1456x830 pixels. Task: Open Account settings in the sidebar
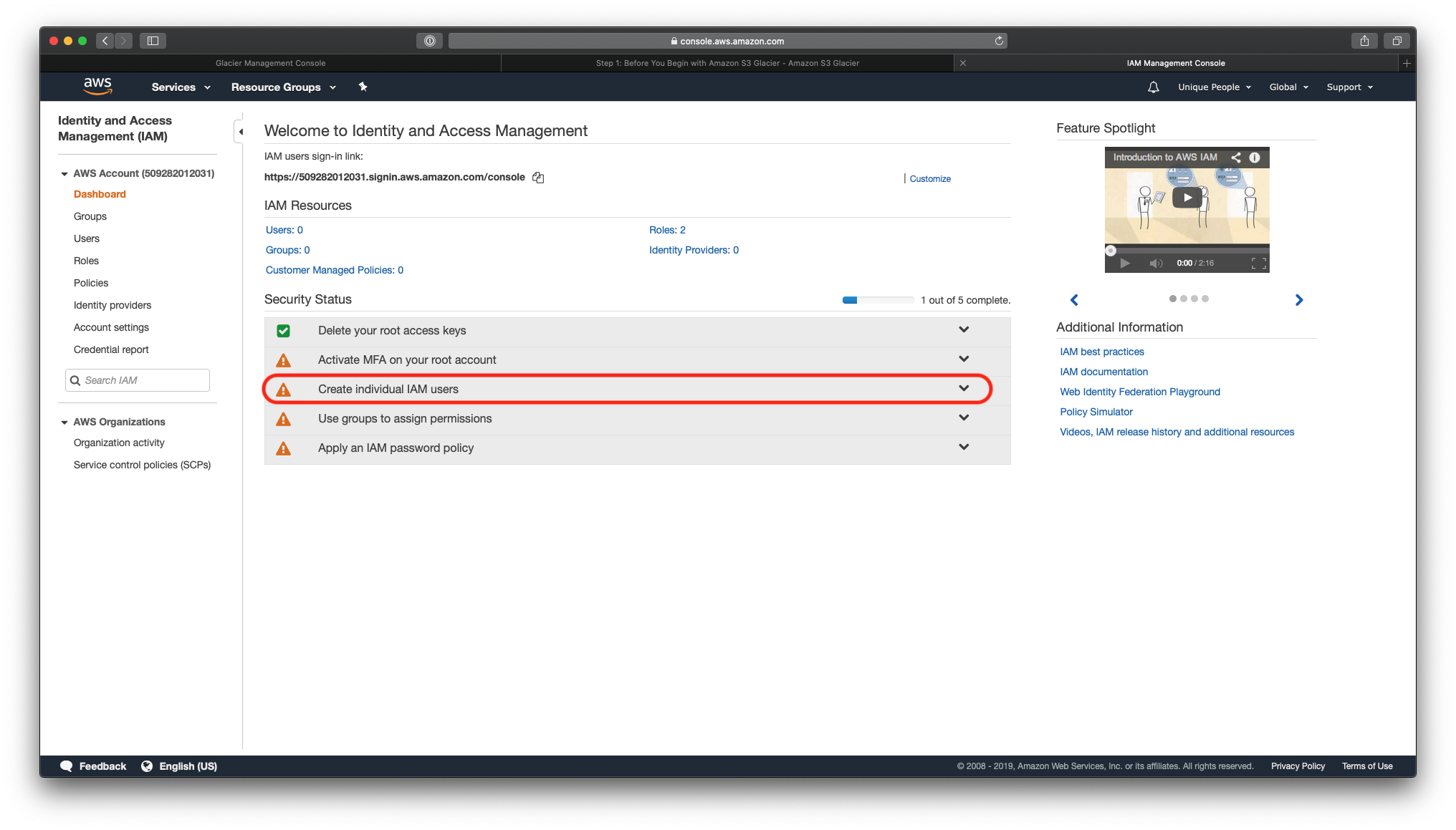[111, 327]
